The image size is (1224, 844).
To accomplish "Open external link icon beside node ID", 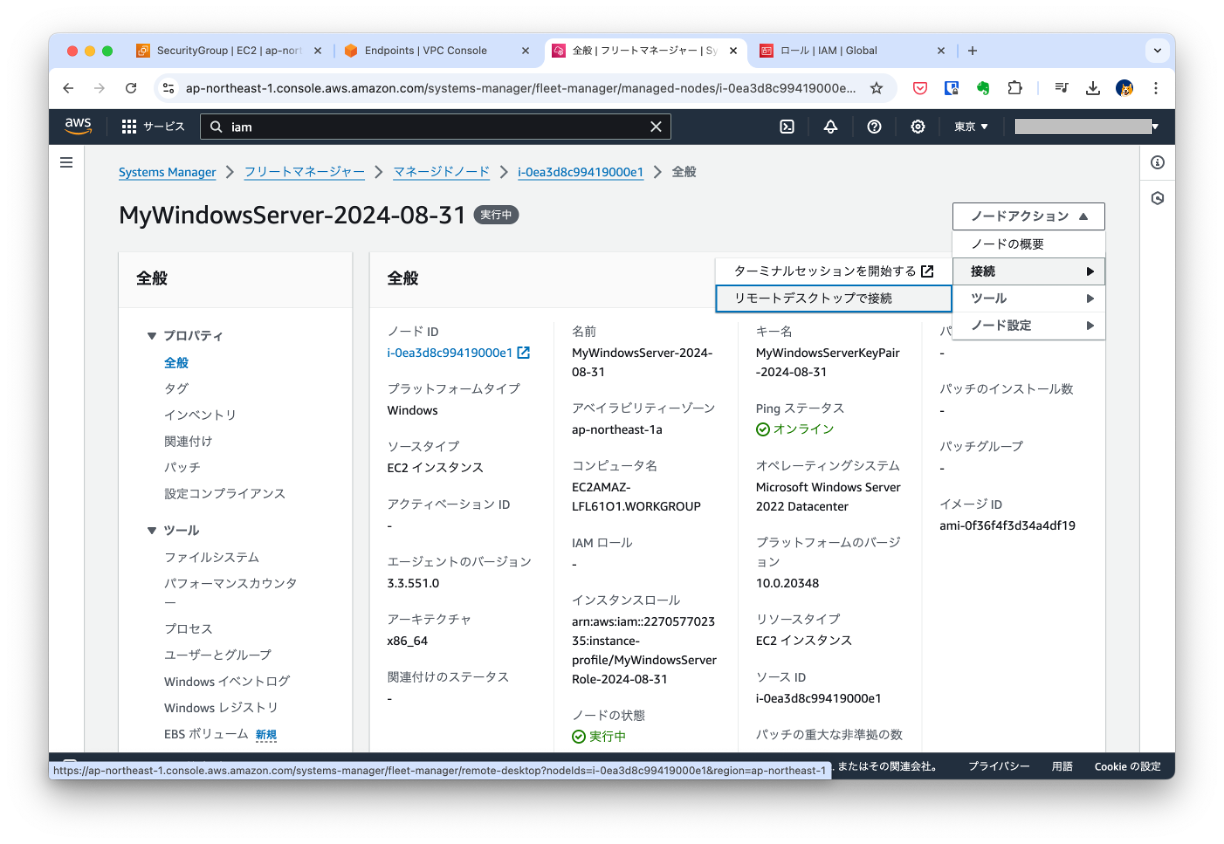I will point(524,353).
